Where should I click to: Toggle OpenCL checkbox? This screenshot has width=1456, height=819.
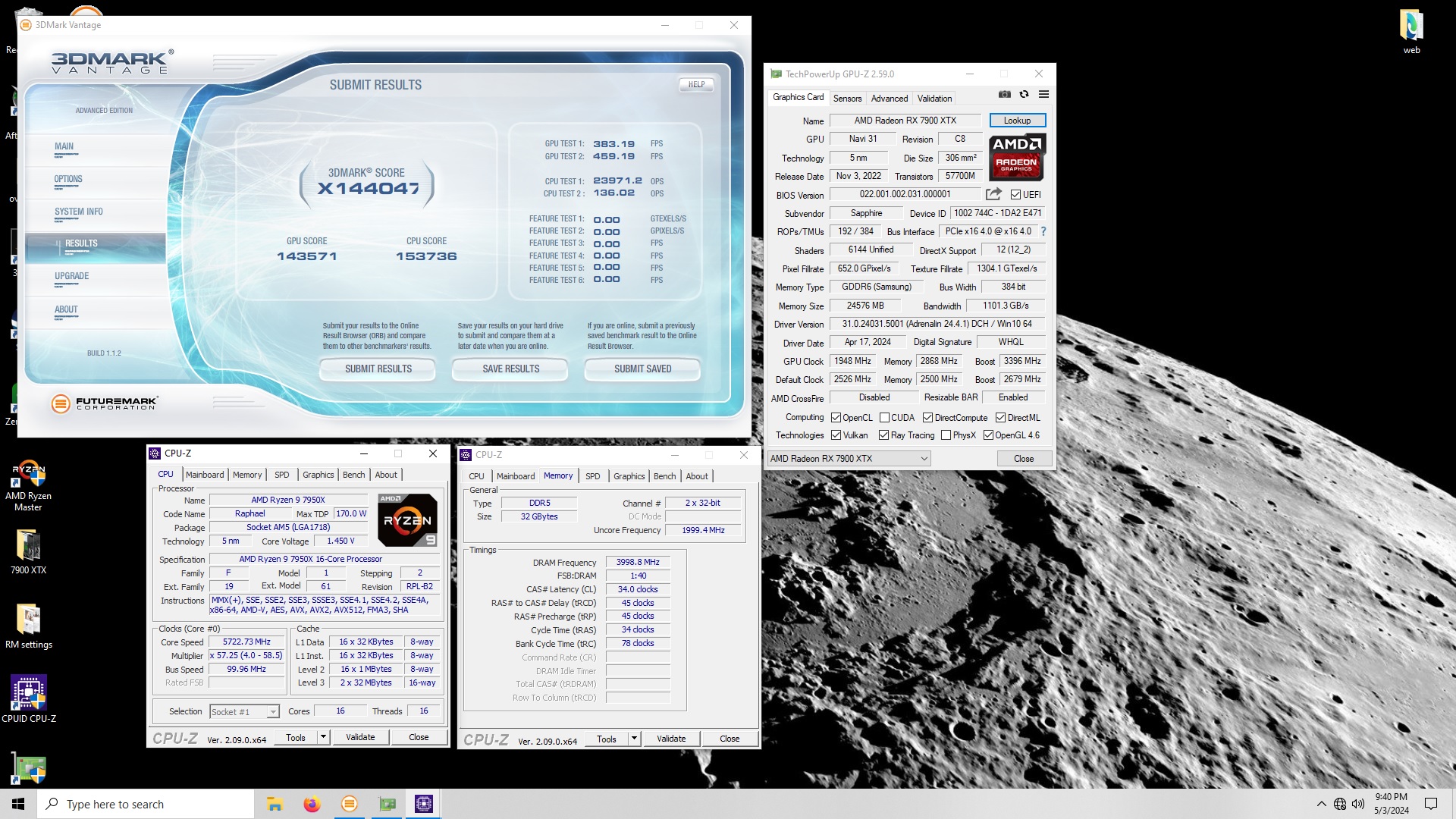836,418
